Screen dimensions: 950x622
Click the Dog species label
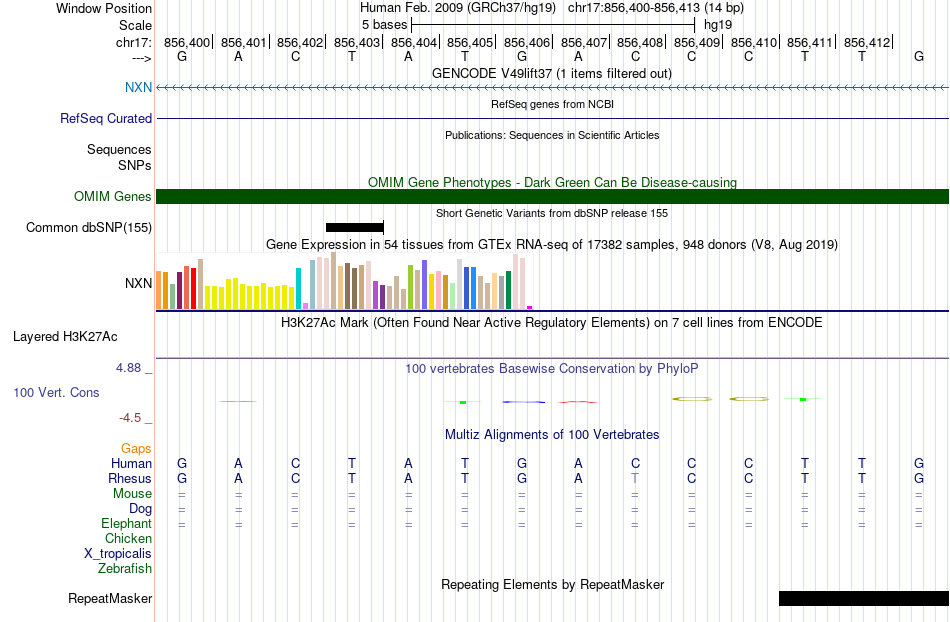pos(141,509)
